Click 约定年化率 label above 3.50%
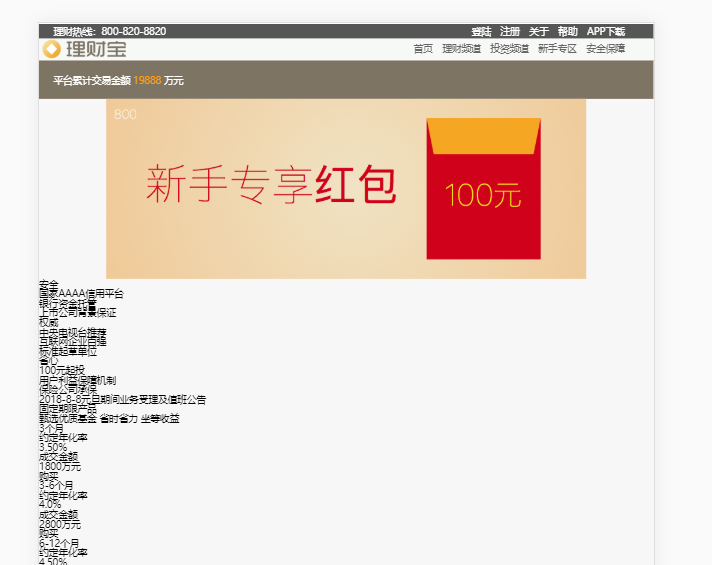The image size is (712, 565). (63, 438)
